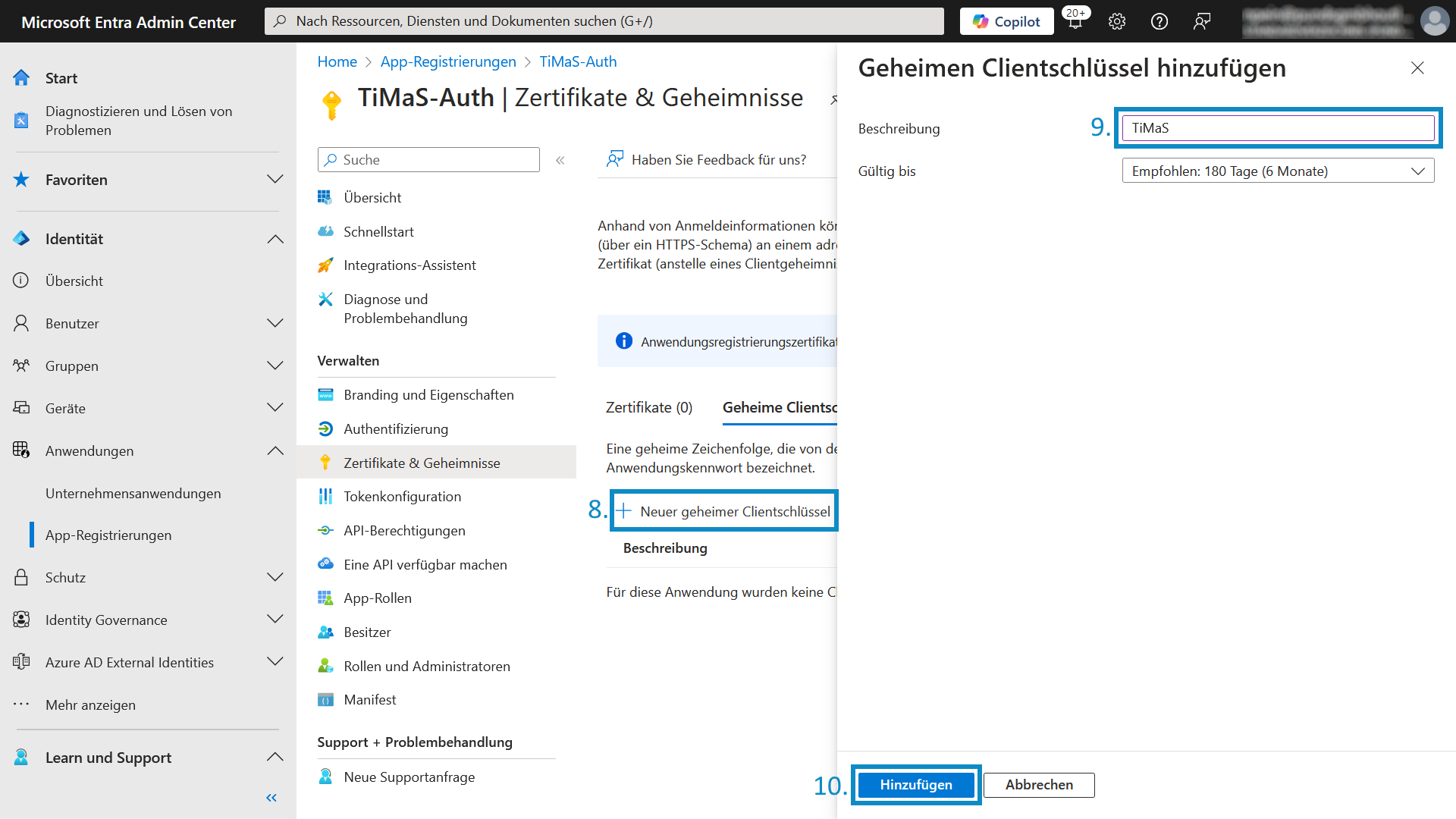
Task: Select Zertifikate & Geheimnisse menu item
Action: pos(436,463)
